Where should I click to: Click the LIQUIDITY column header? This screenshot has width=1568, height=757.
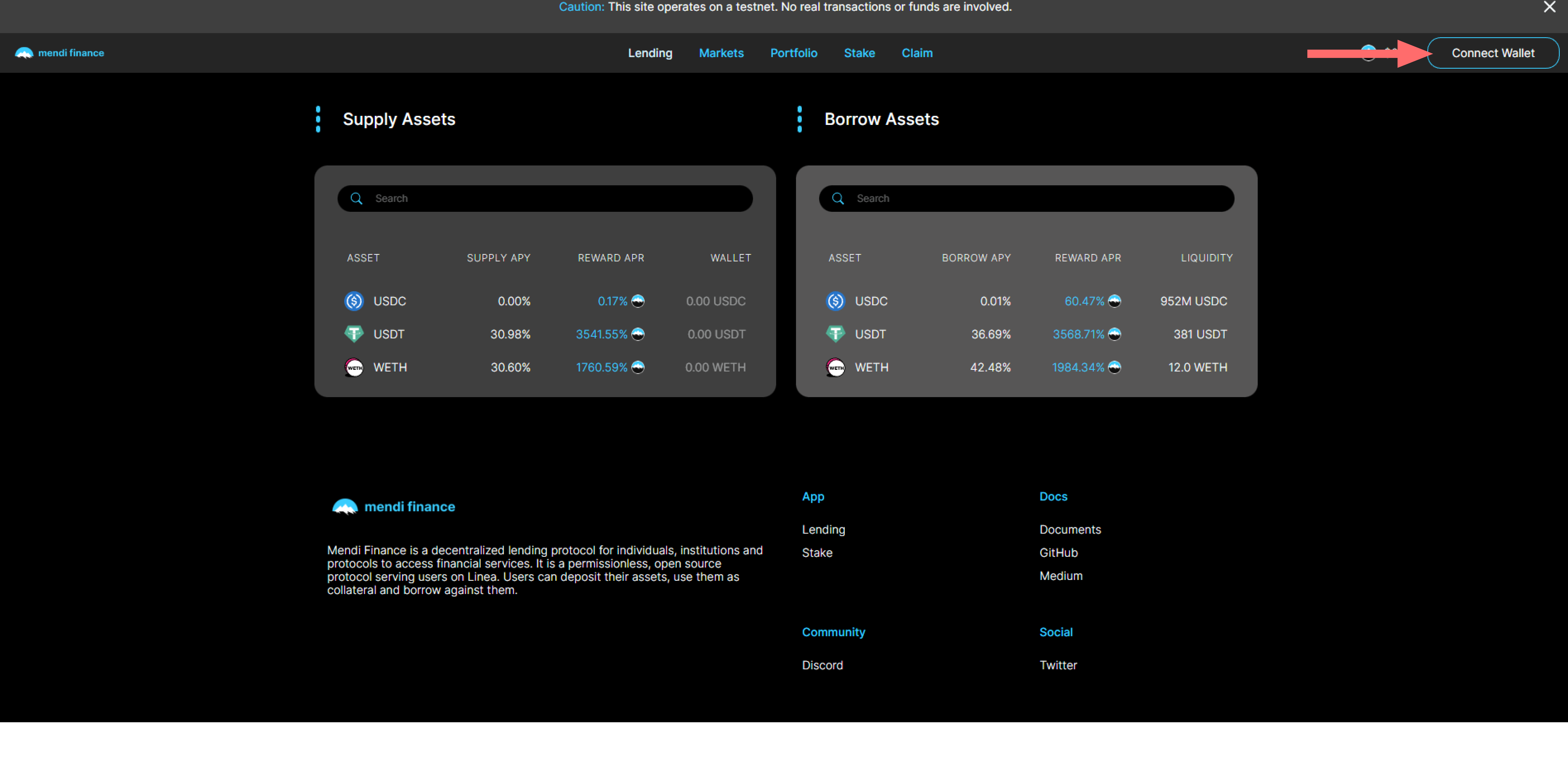point(1207,258)
